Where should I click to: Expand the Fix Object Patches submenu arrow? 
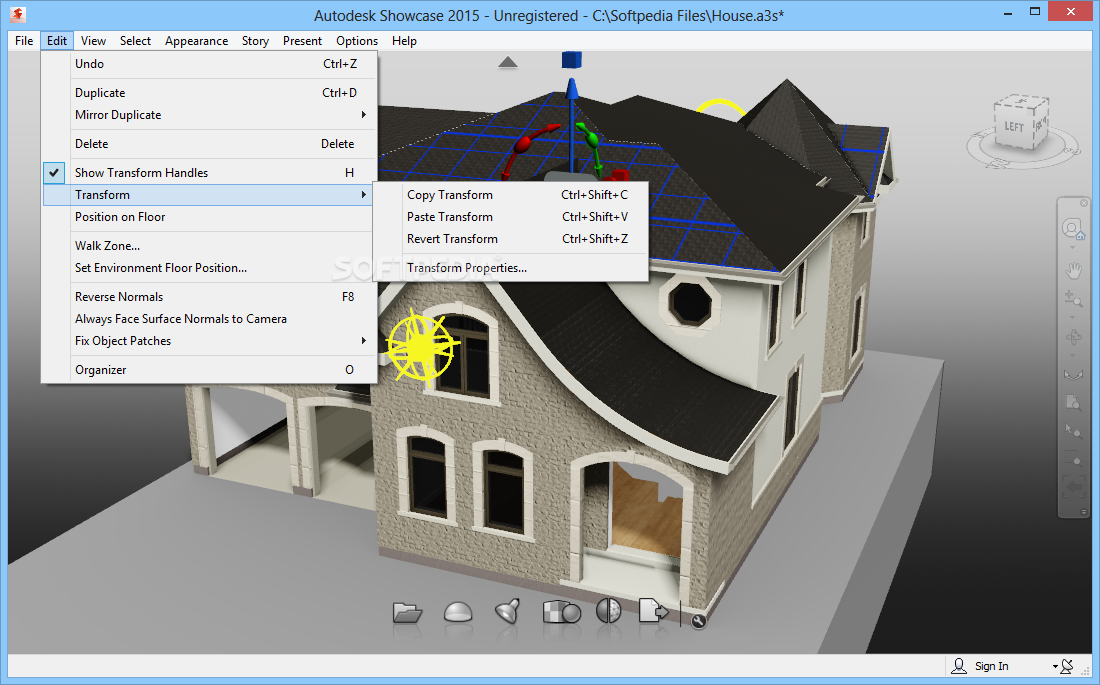pyautogui.click(x=363, y=340)
